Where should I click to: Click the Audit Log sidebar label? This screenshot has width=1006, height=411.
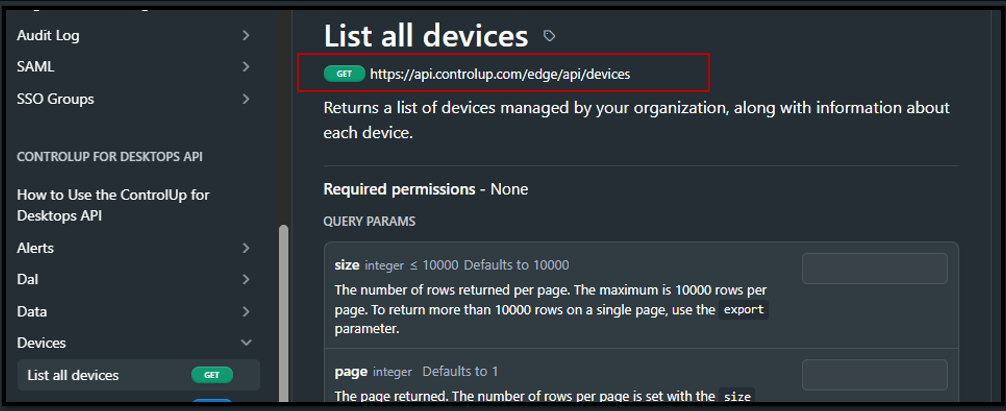coord(48,35)
